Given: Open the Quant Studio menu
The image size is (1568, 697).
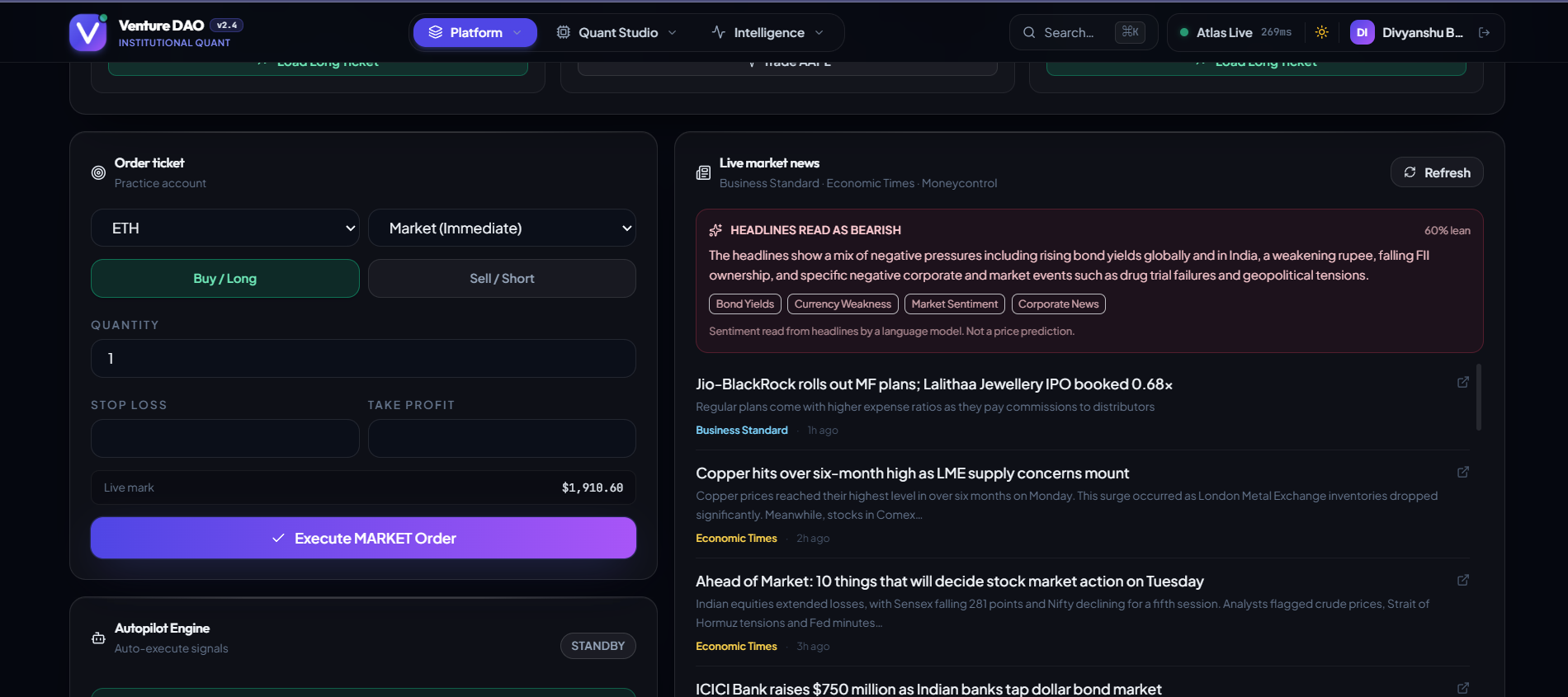Looking at the screenshot, I should coord(616,32).
